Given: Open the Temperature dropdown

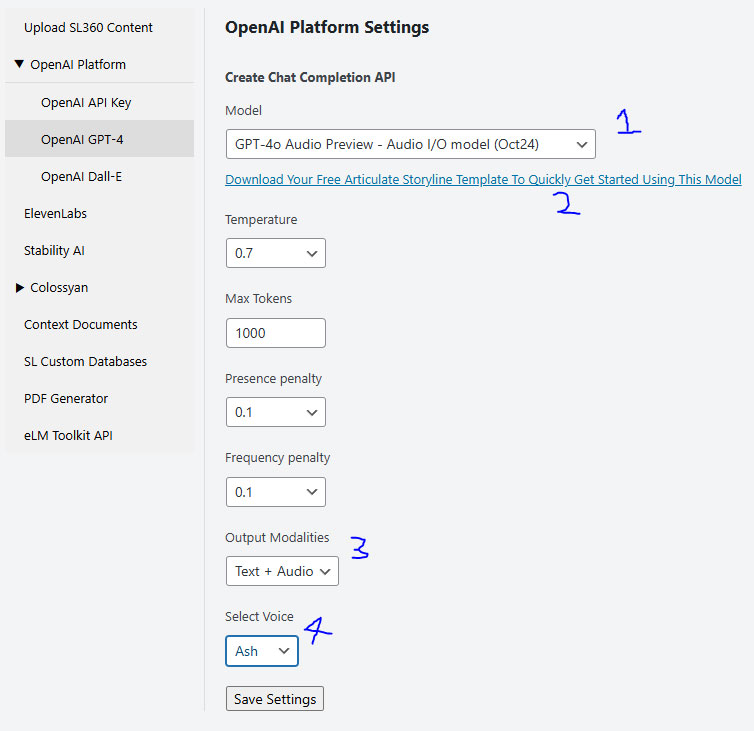Looking at the screenshot, I should pos(275,253).
